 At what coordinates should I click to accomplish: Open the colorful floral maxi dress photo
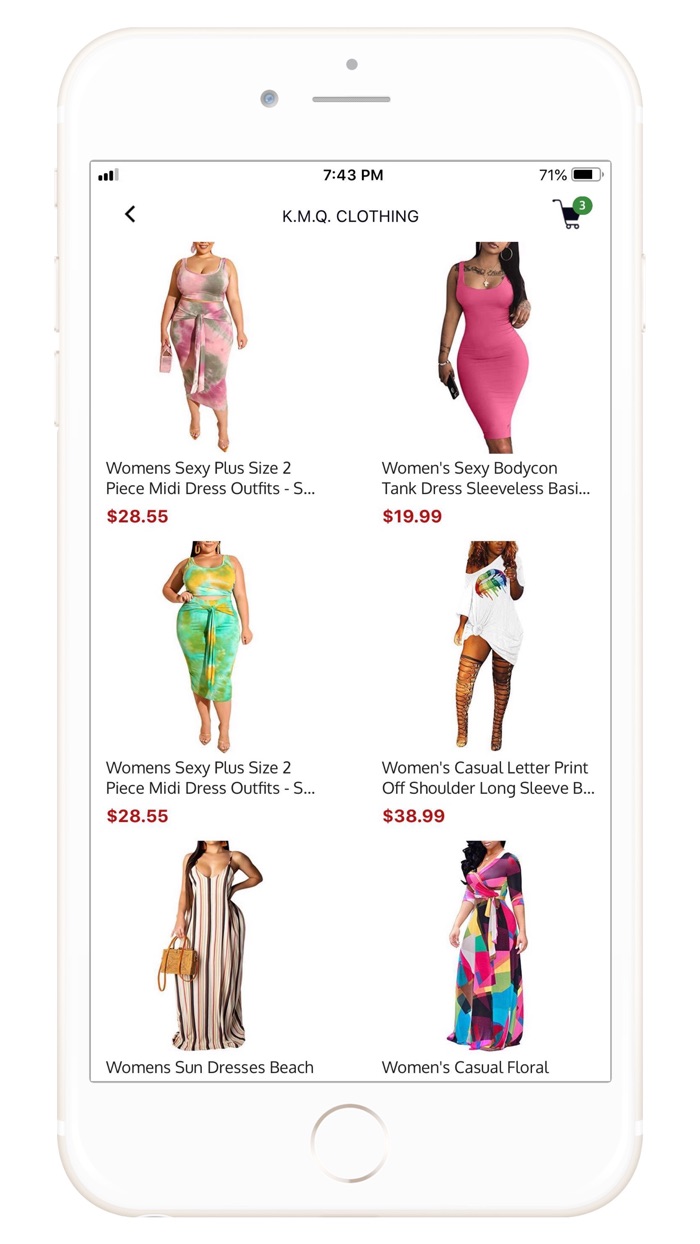[487, 946]
